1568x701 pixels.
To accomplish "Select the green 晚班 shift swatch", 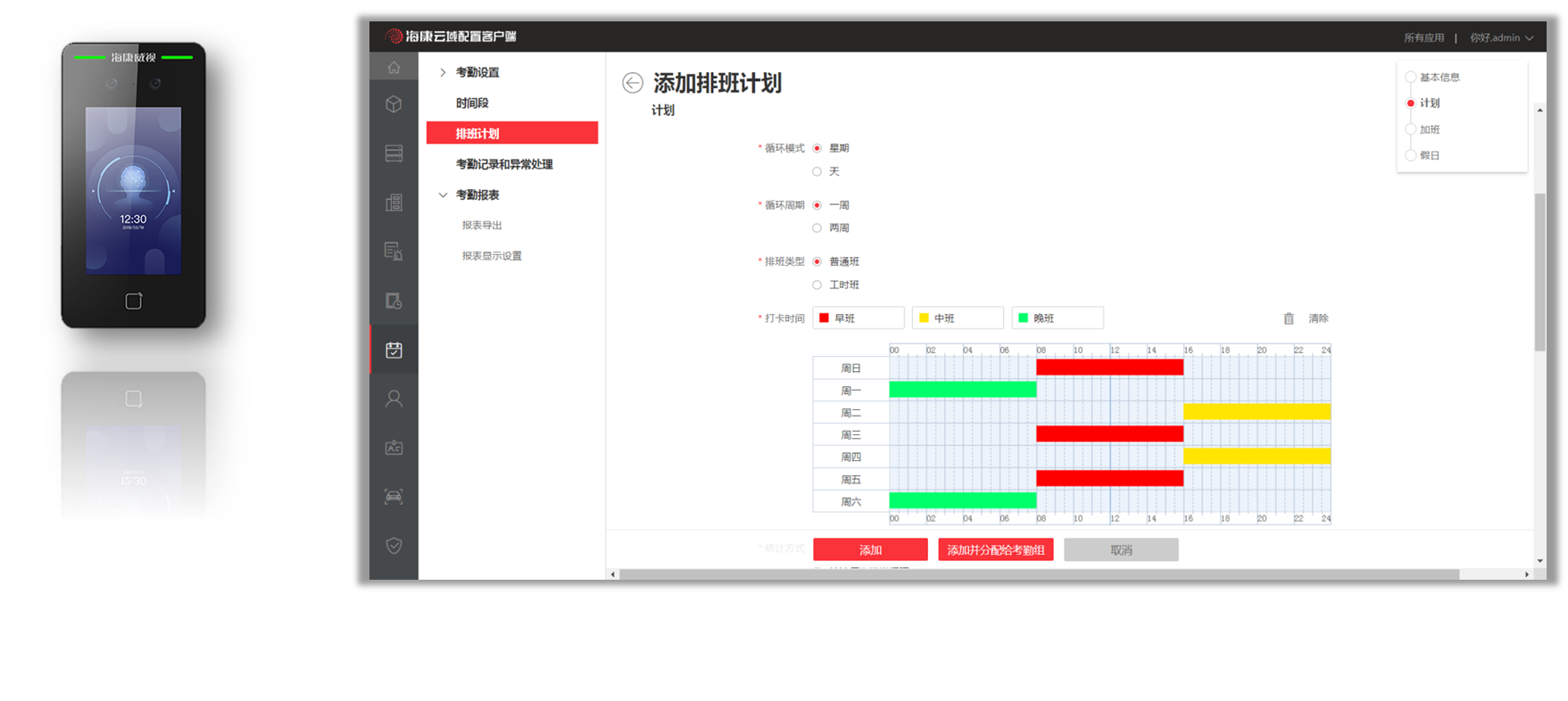I will coord(1024,318).
